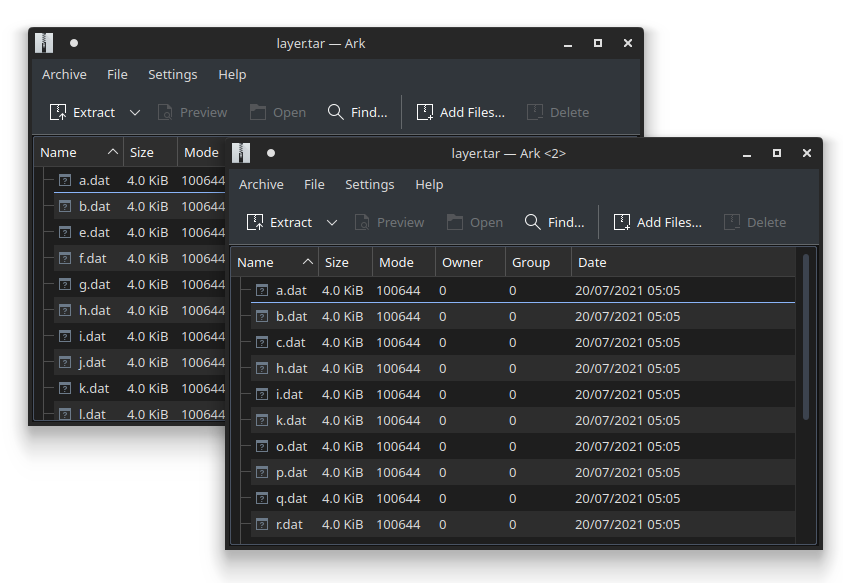Select g.dat row in back Ark window
The image size is (843, 583).
point(139,284)
